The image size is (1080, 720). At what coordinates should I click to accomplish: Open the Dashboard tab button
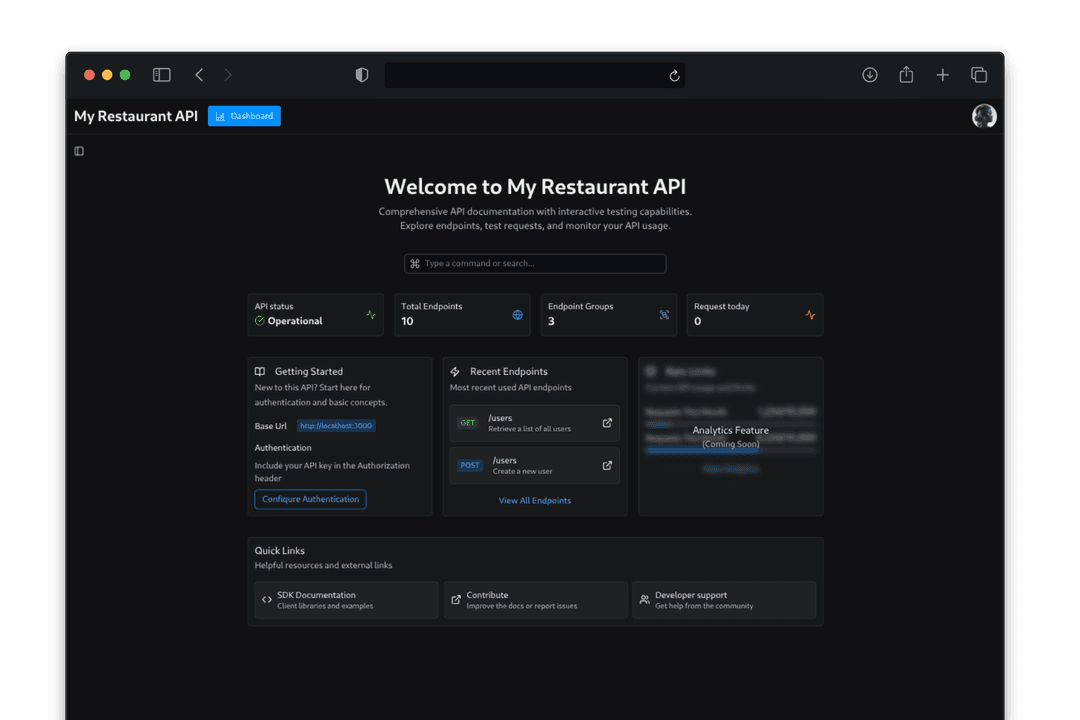coord(245,116)
